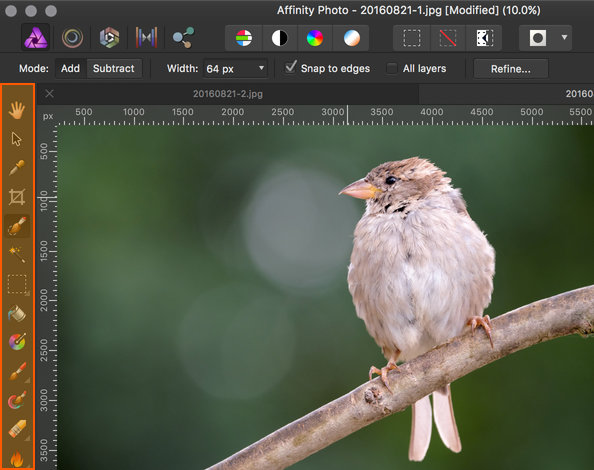Apply Auto Levels from the toolbar
The height and width of the screenshot is (470, 594).
[244, 38]
